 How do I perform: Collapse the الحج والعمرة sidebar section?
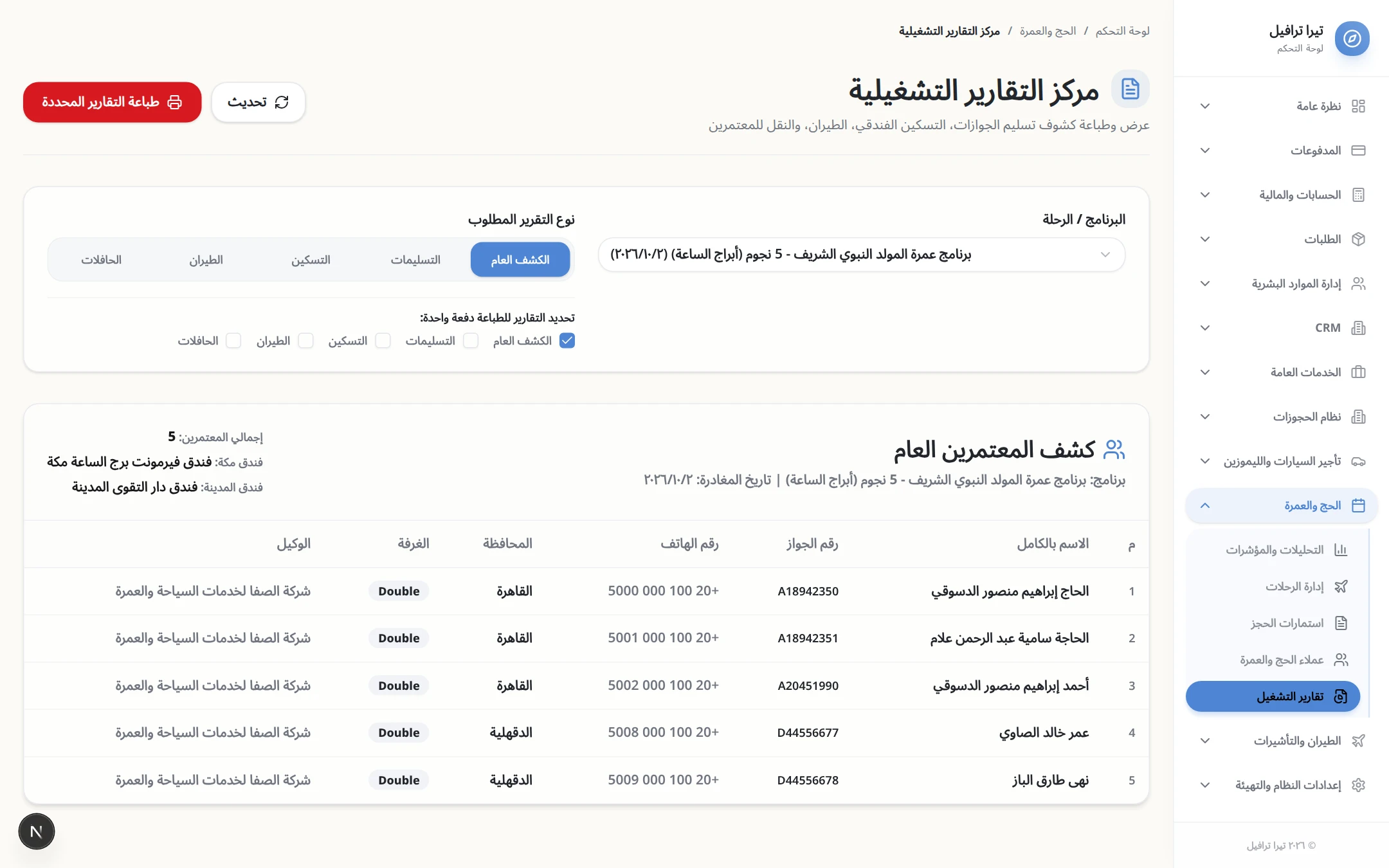pos(1281,505)
